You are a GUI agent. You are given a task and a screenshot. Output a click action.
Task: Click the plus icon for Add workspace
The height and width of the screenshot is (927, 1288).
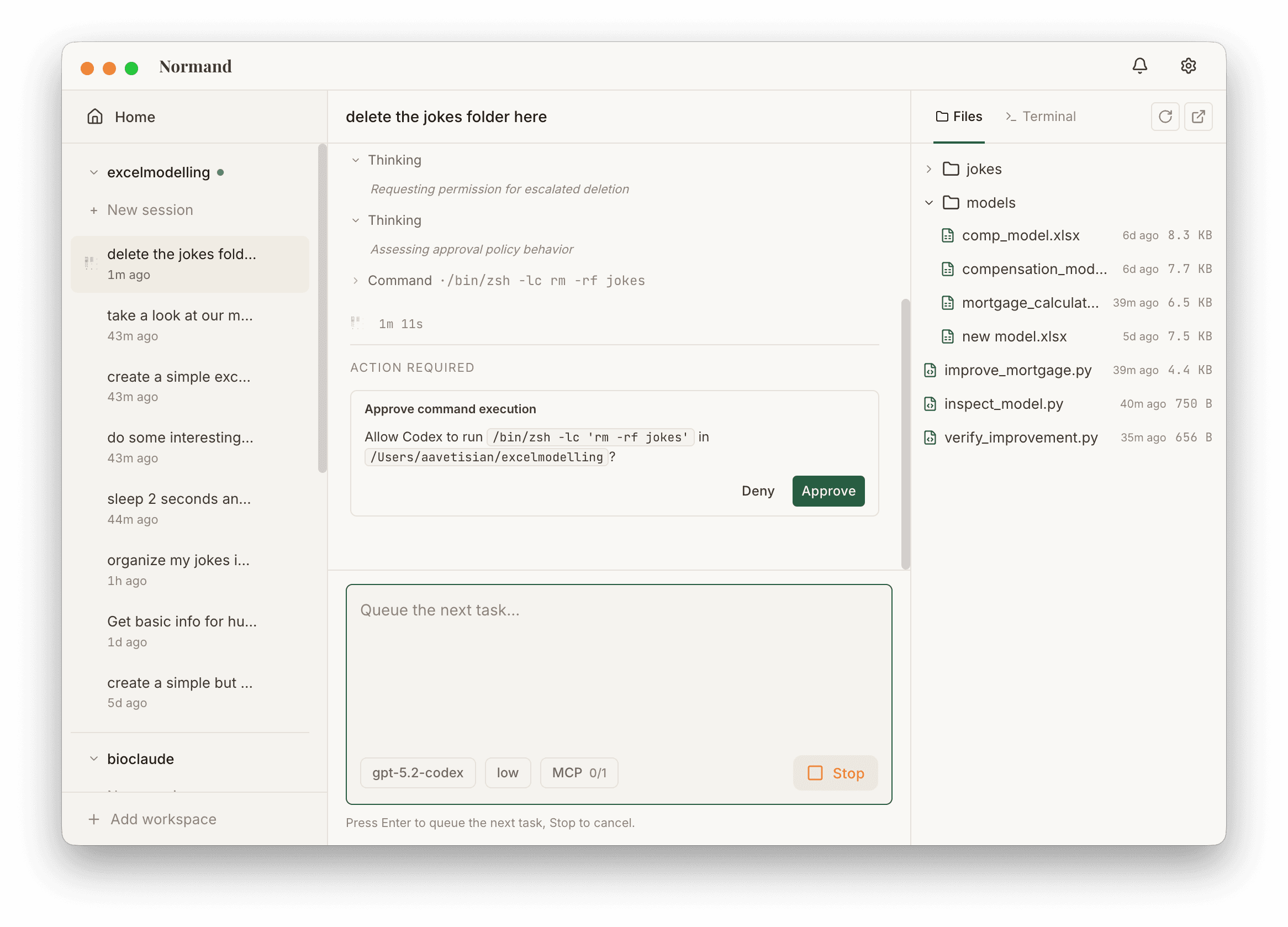[94, 819]
